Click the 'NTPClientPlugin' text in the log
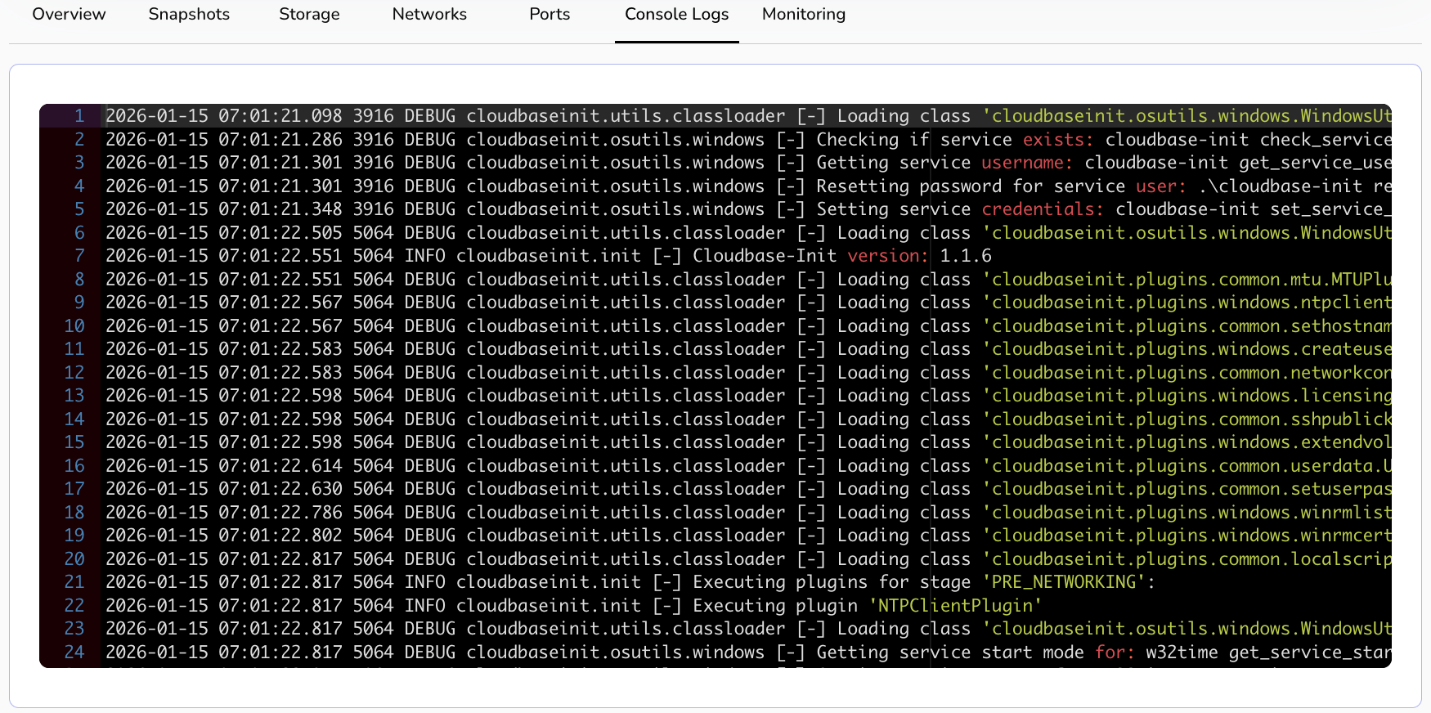 (x=955, y=606)
